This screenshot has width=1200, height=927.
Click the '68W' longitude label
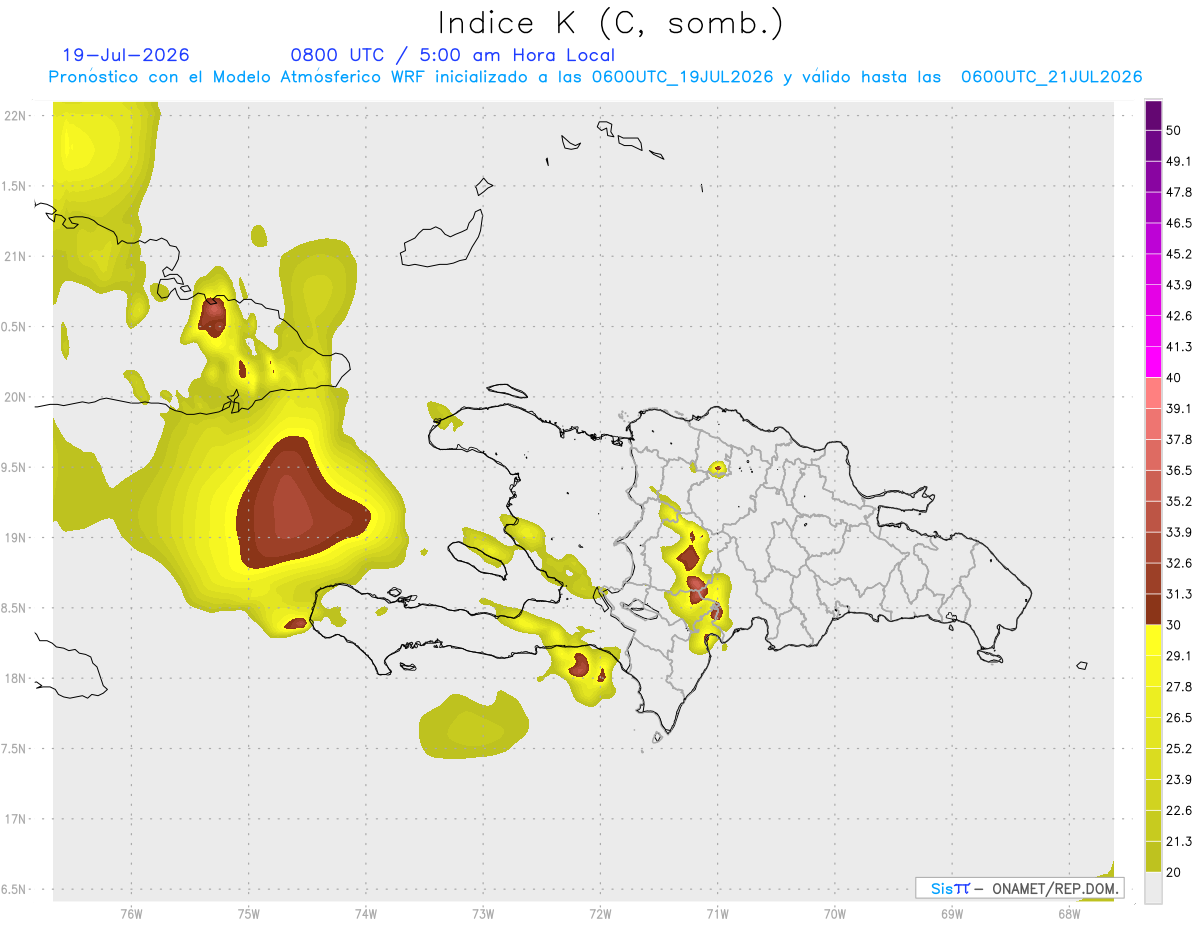tap(1068, 914)
